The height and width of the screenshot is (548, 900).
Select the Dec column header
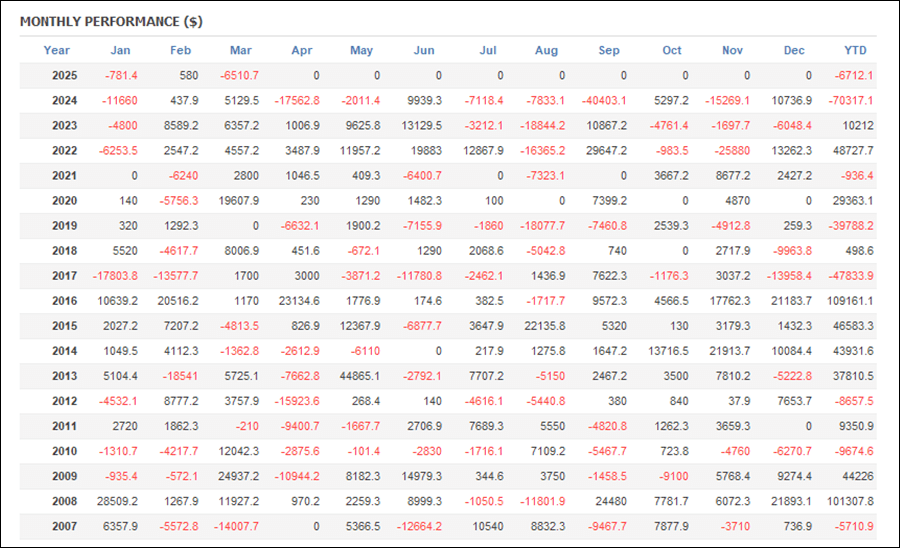794,50
